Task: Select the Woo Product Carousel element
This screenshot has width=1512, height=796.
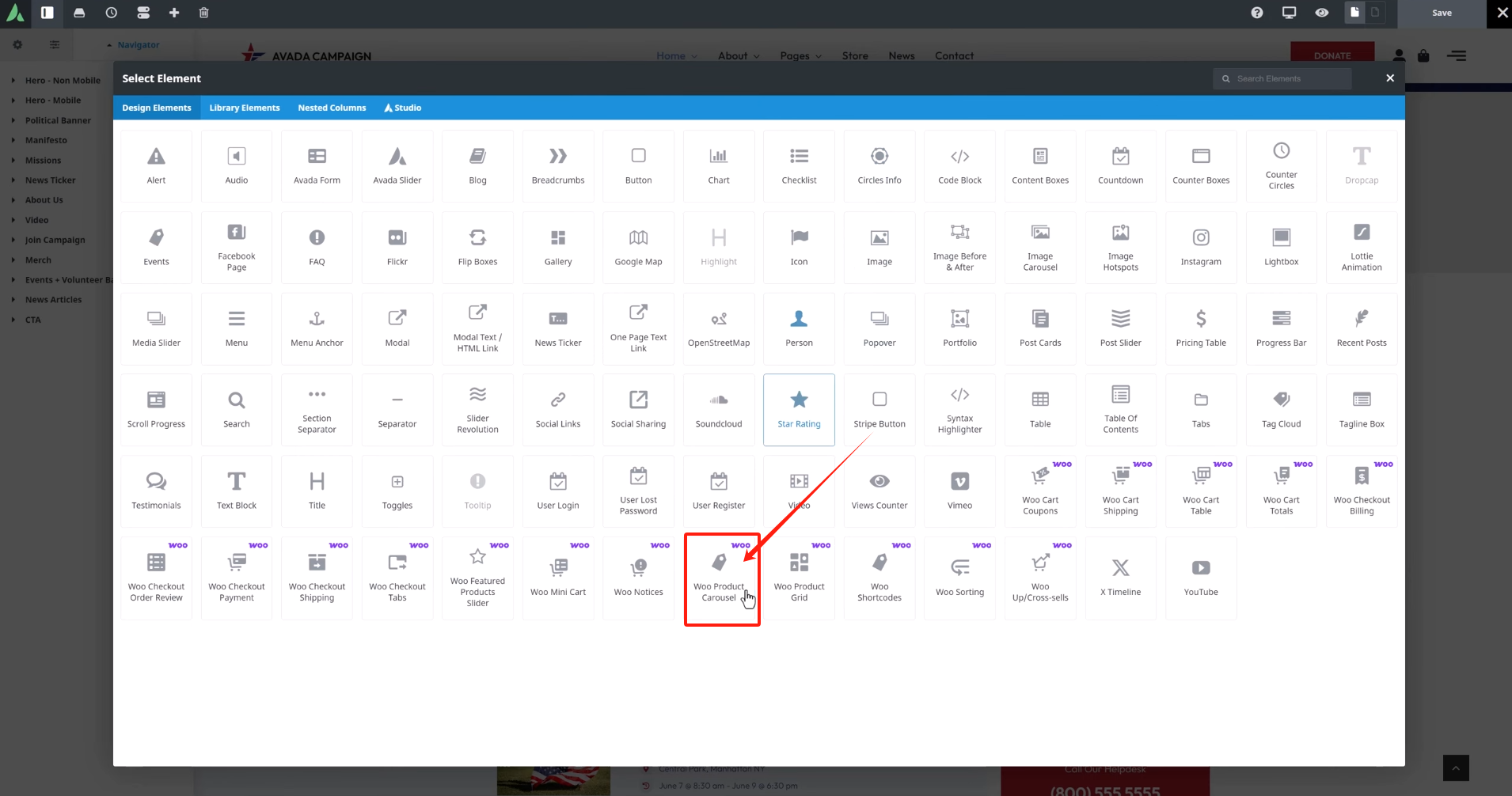Action: (719, 578)
